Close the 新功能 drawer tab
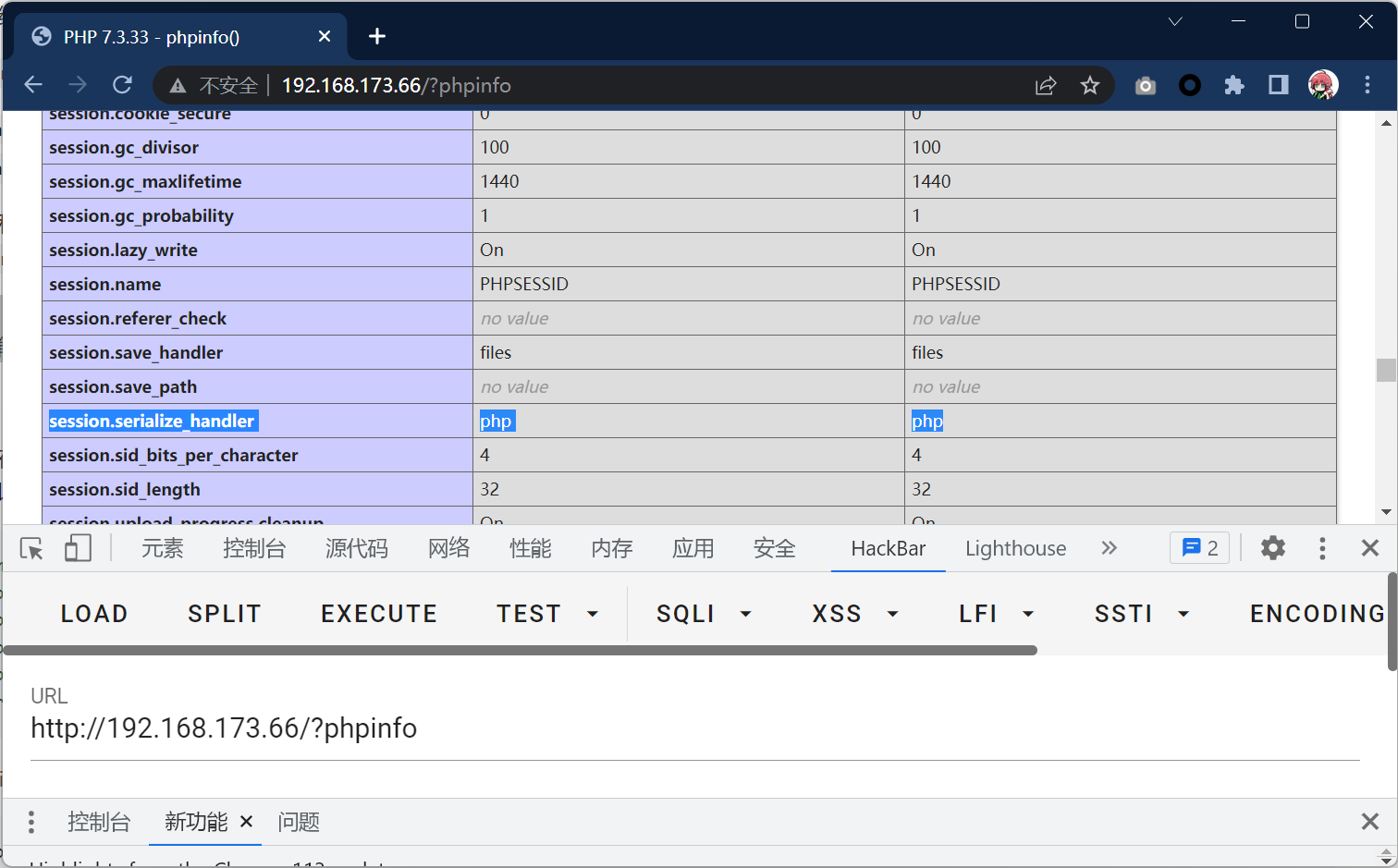1398x868 pixels. pos(247,821)
